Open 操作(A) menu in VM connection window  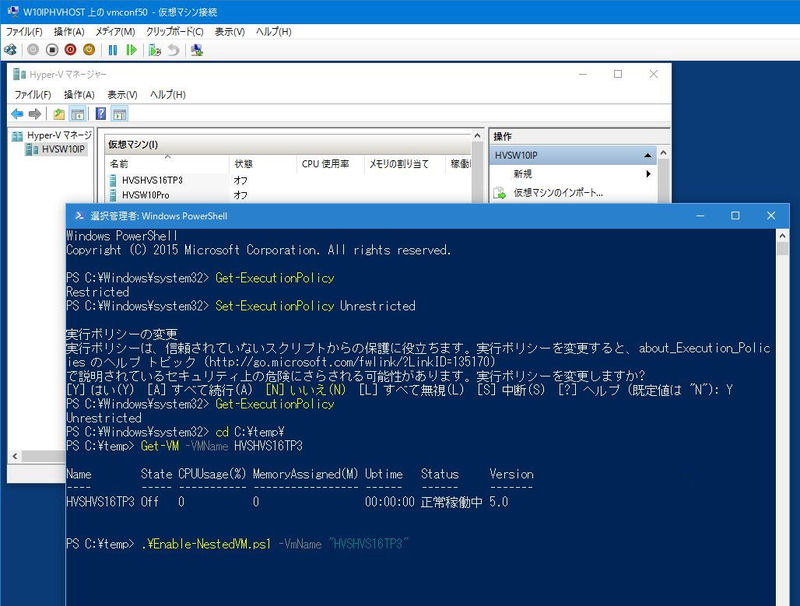point(69,32)
